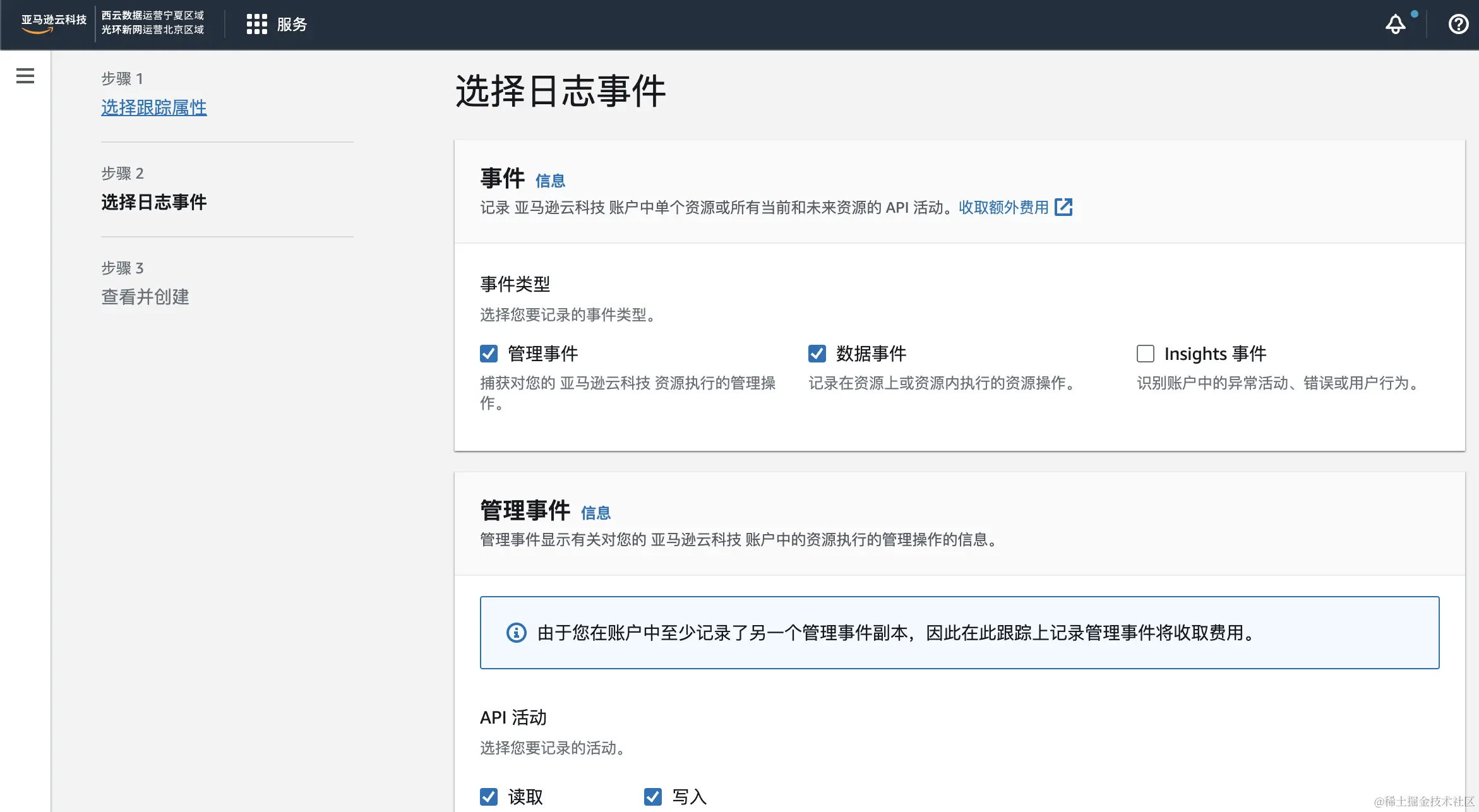Image resolution: width=1479 pixels, height=812 pixels.
Task: Uncheck the 管理事件 checkbox
Action: (489, 354)
